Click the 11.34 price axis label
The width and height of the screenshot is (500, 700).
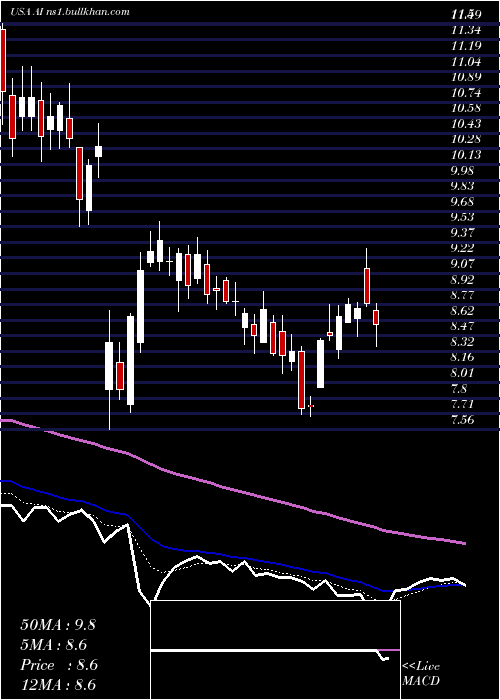pyautogui.click(x=466, y=30)
